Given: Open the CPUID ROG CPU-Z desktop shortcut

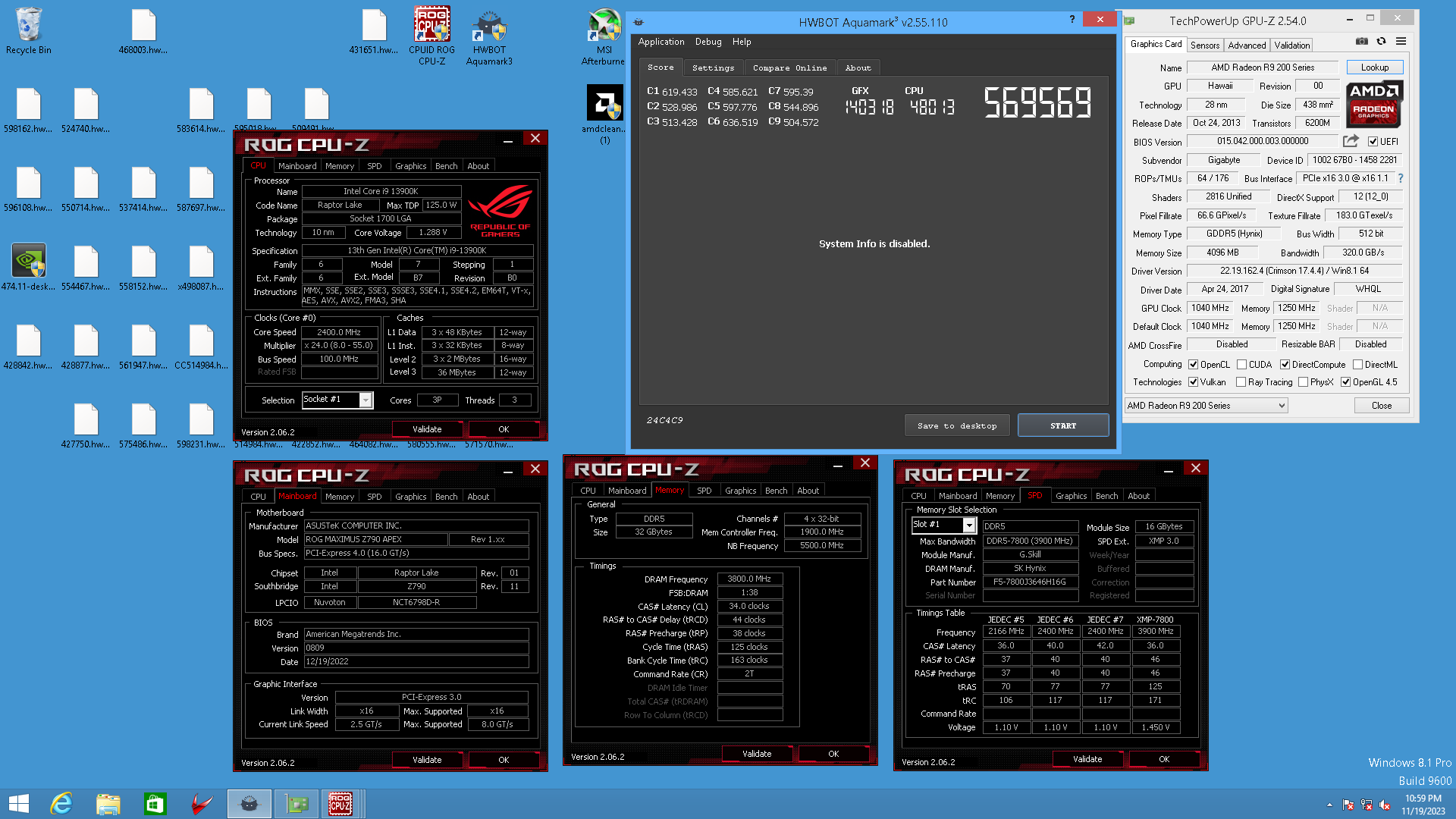Looking at the screenshot, I should point(431,36).
